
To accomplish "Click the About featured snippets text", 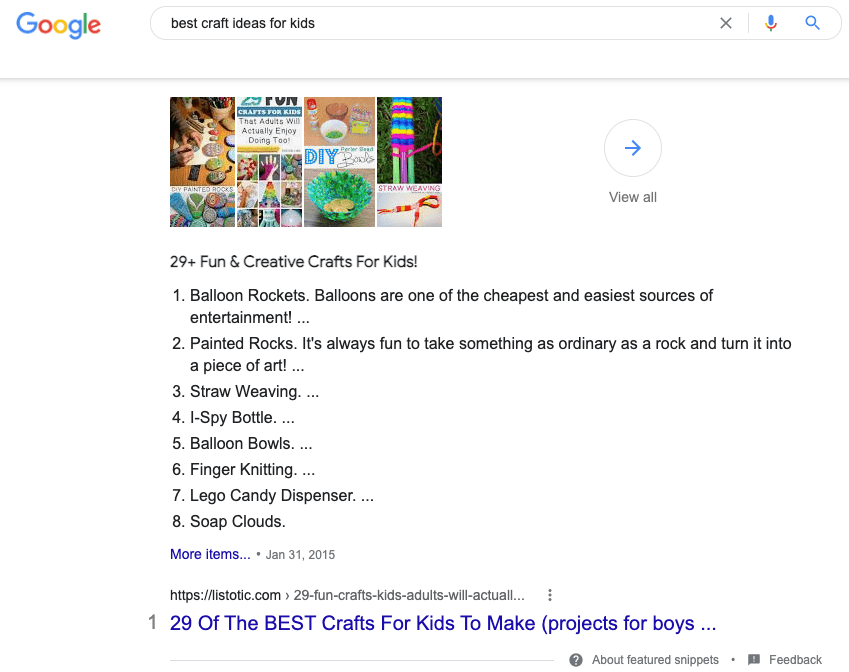I will [x=655, y=660].
